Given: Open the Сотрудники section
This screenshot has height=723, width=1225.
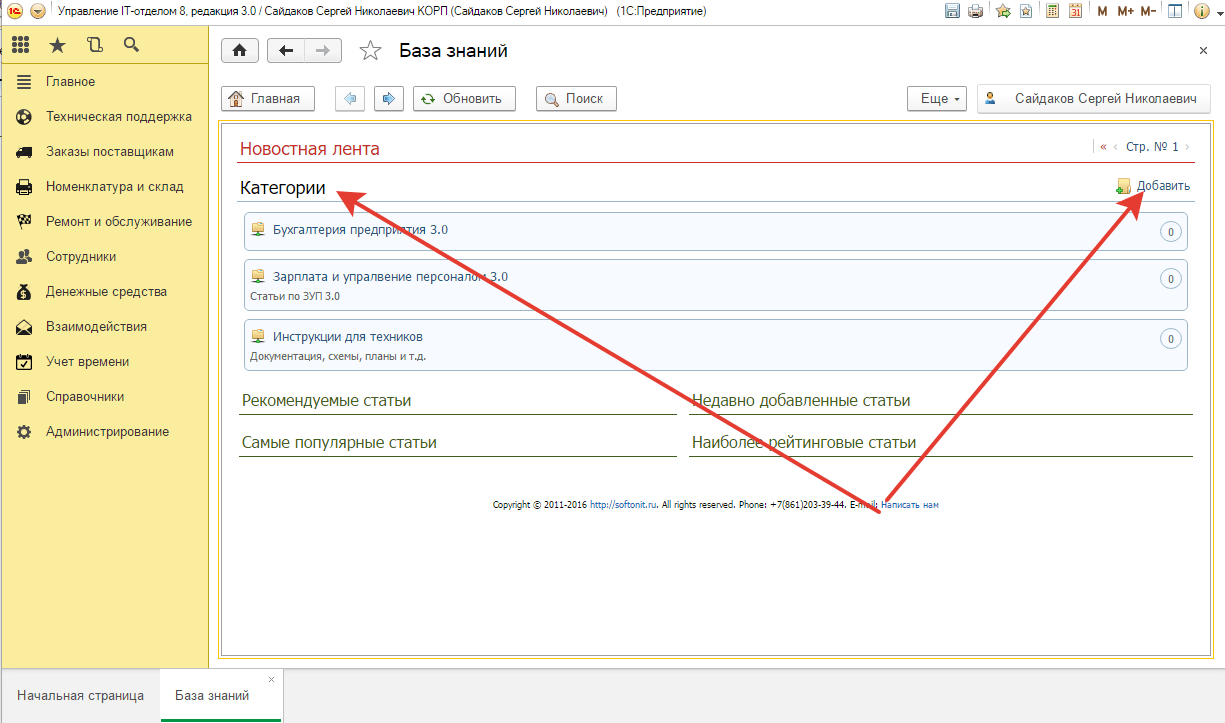Looking at the screenshot, I should pyautogui.click(x=105, y=256).
